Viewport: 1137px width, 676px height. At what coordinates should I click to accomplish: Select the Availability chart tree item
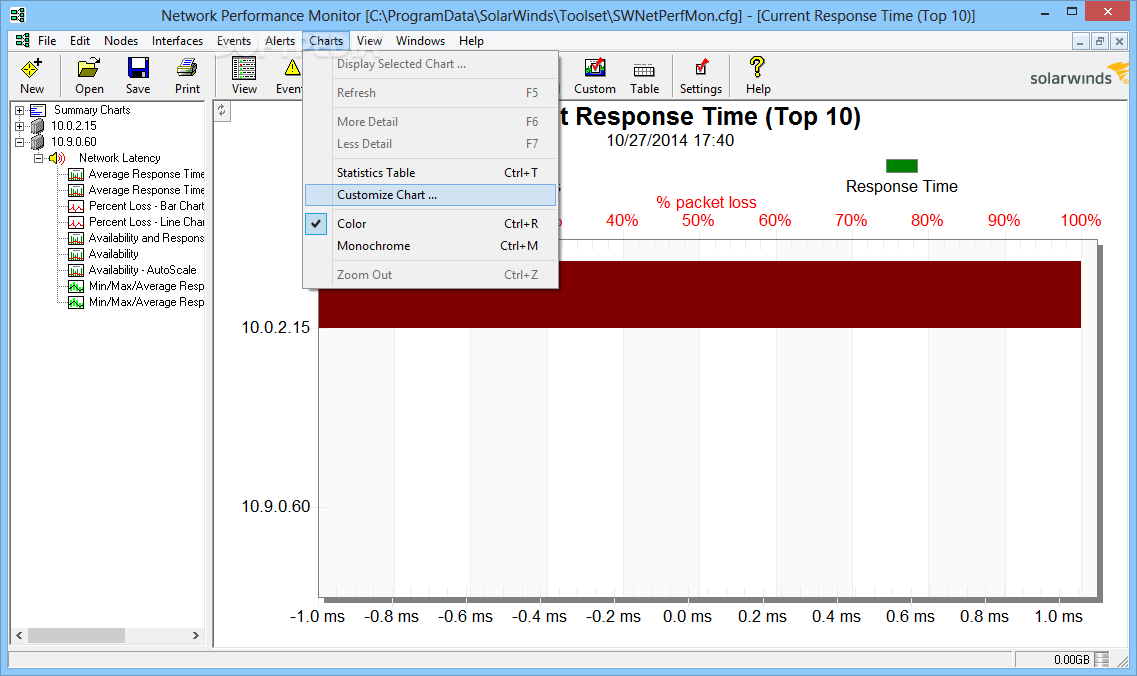pyautogui.click(x=114, y=254)
